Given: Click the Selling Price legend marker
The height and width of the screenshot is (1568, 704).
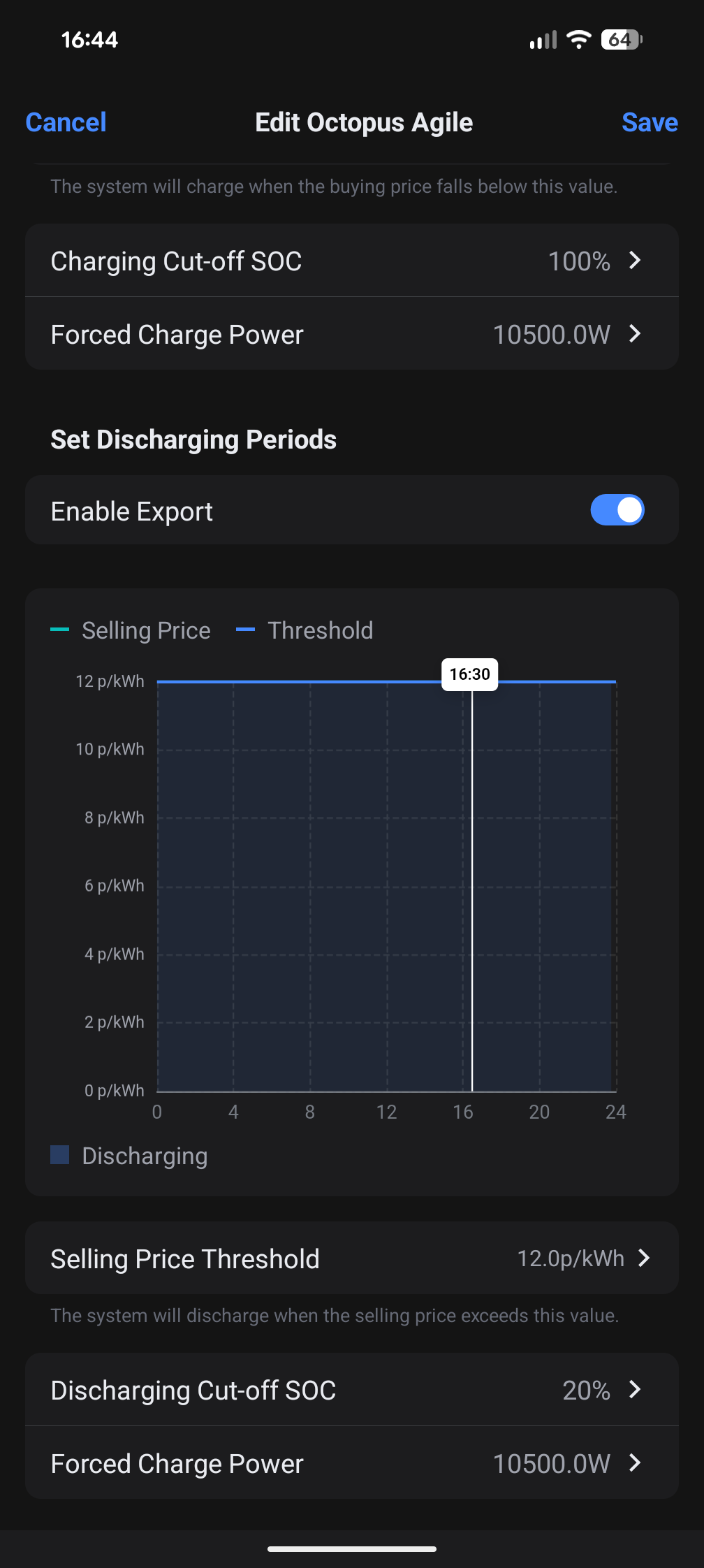Looking at the screenshot, I should tap(60, 630).
